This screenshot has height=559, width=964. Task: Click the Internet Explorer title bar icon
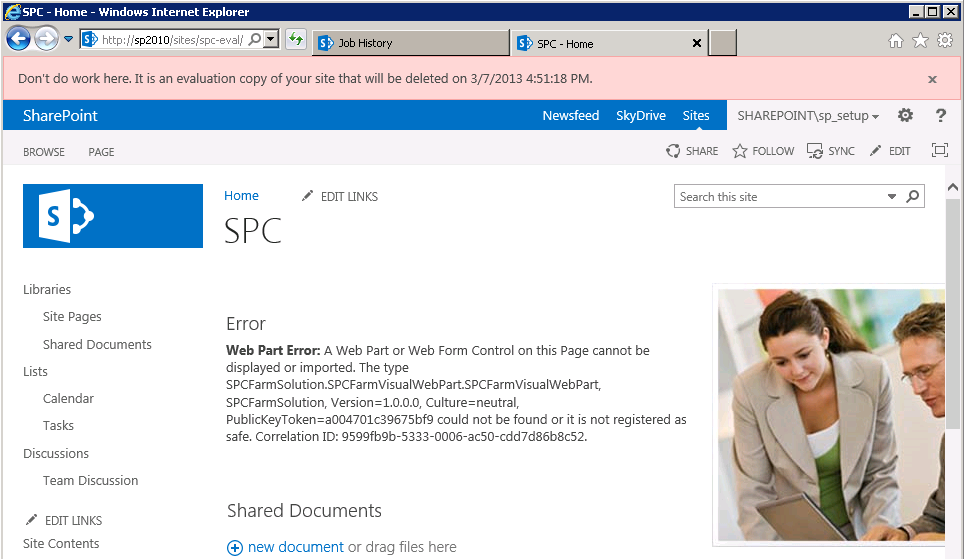pos(12,12)
